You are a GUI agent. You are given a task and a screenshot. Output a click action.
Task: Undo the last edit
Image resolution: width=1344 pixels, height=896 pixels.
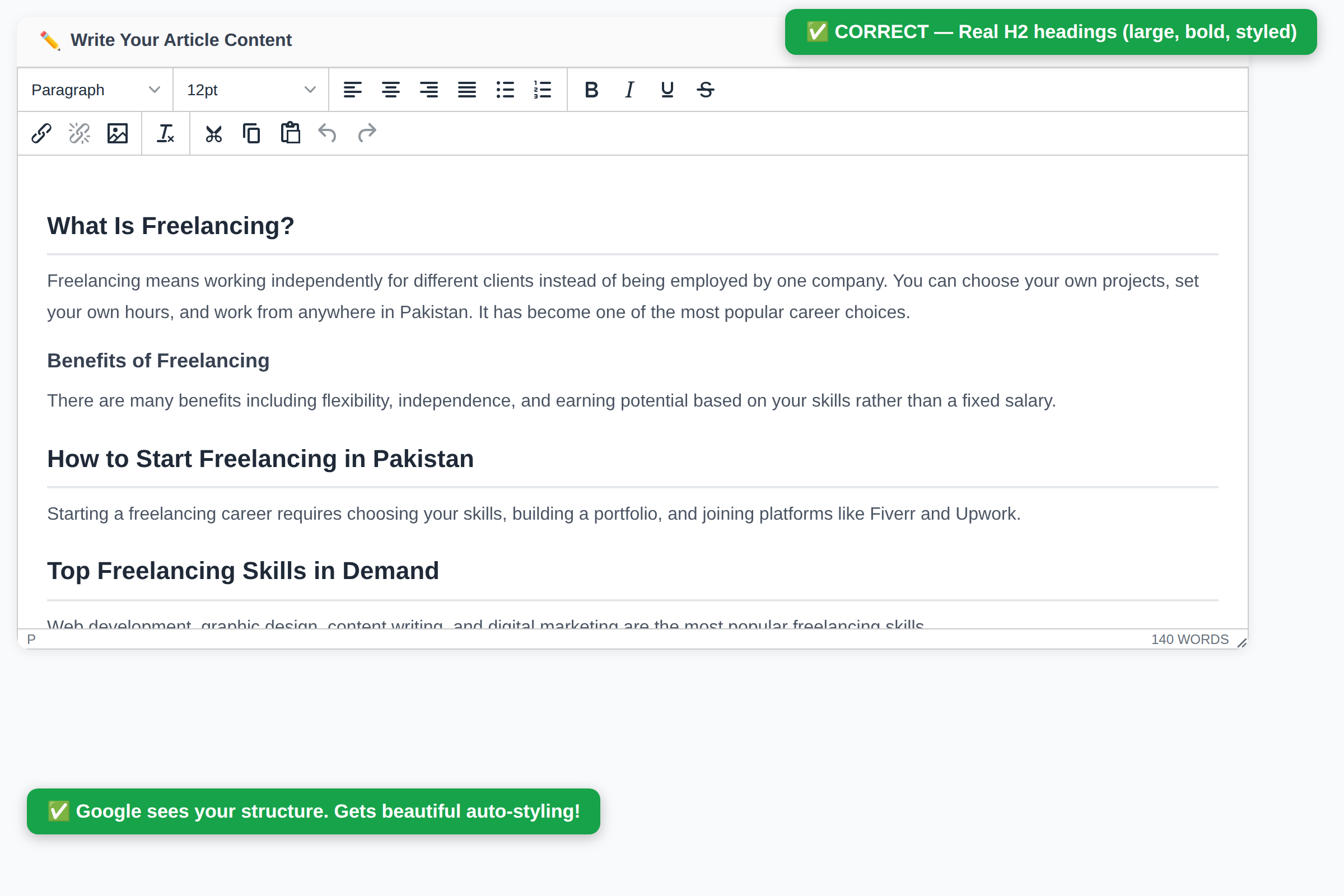[x=328, y=133]
